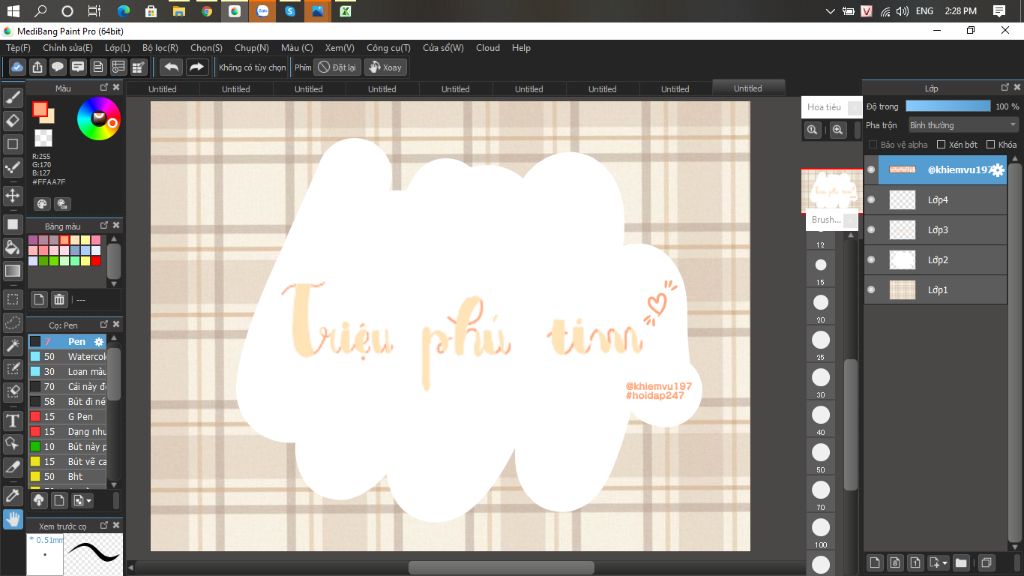
Task: Click the Đặt lại reset button
Action: click(338, 67)
